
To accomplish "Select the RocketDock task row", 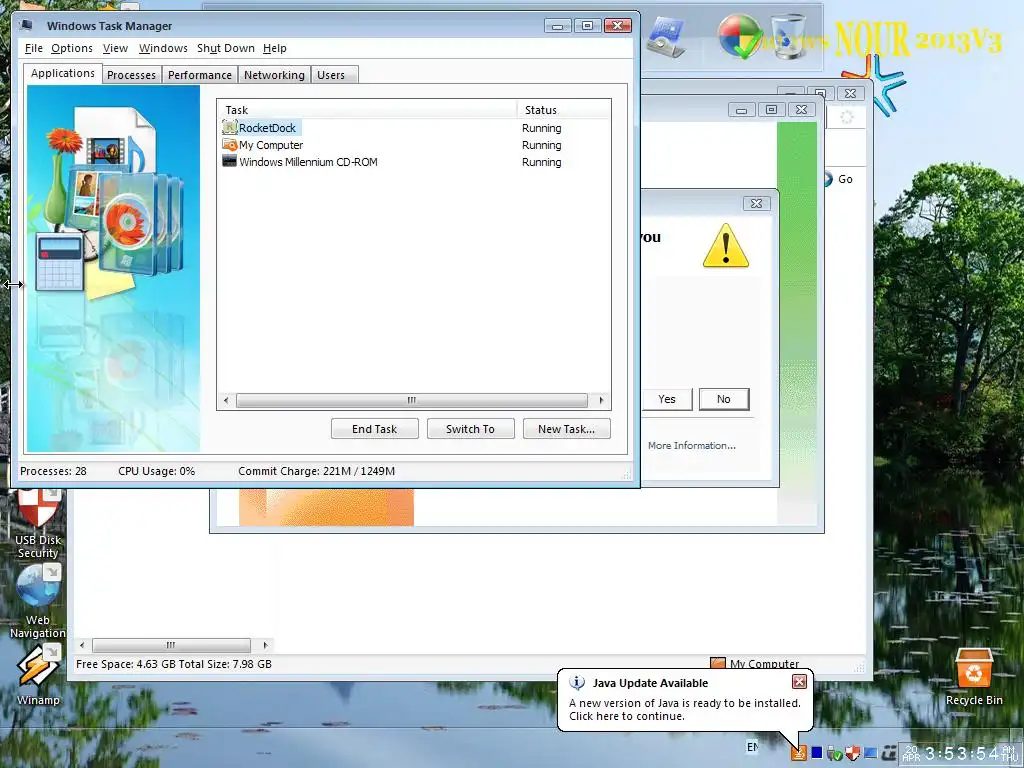I will pyautogui.click(x=415, y=128).
